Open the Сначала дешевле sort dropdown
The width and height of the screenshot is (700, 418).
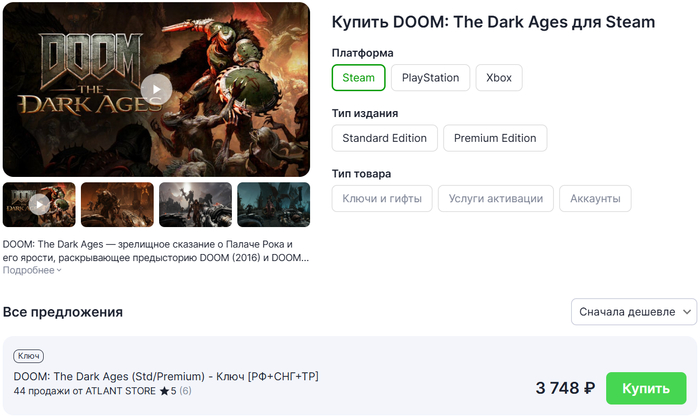tap(634, 312)
